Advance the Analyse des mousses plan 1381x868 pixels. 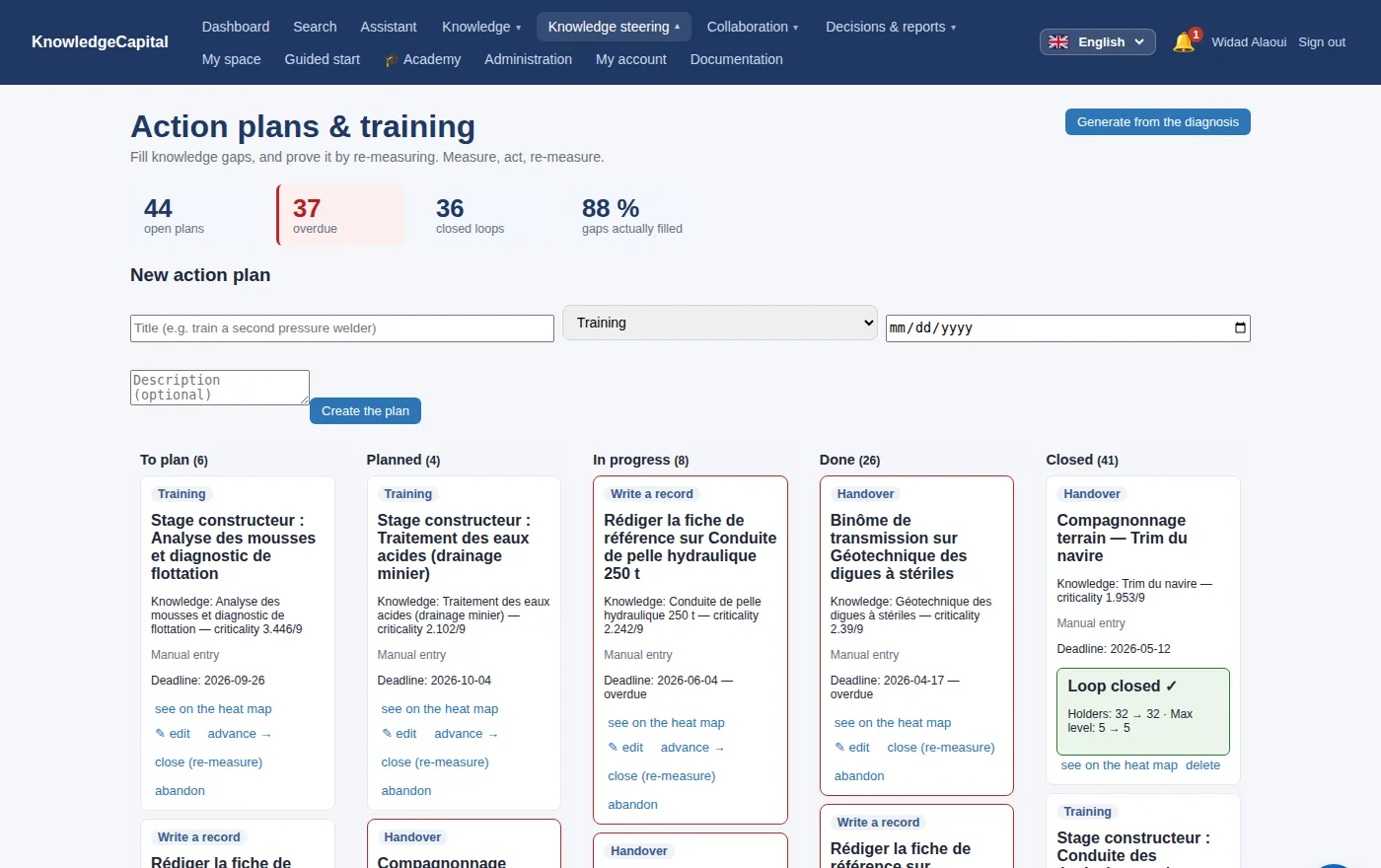240,734
